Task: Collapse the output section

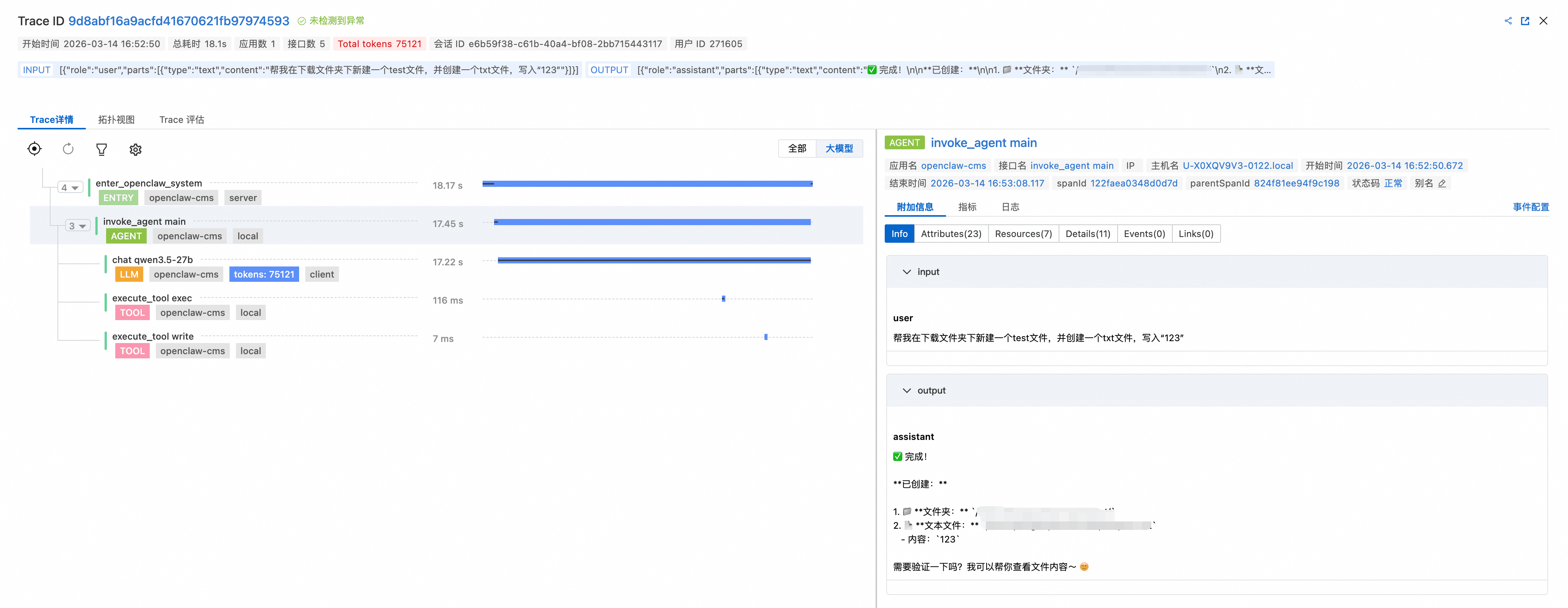Action: pyautogui.click(x=907, y=391)
